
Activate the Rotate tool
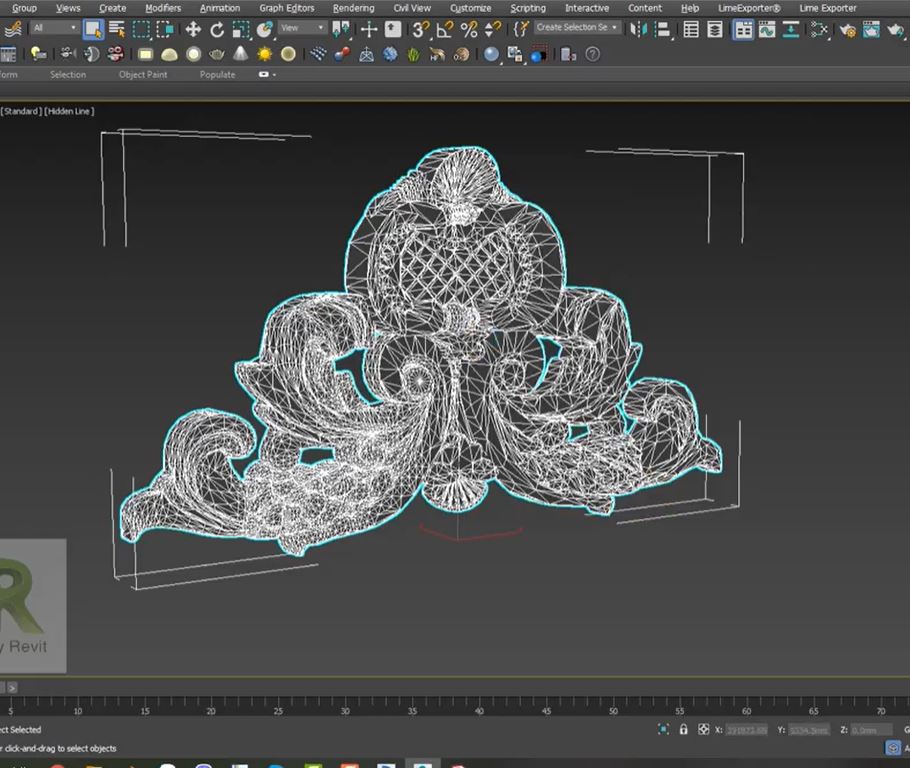pyautogui.click(x=217, y=29)
